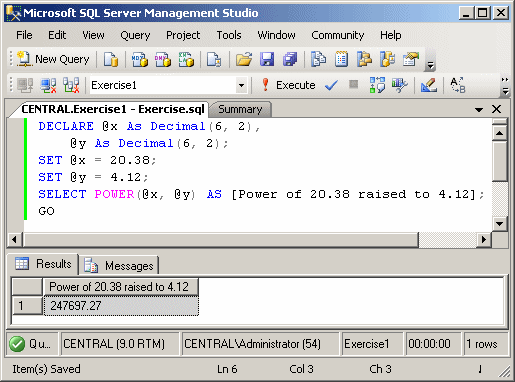
Task: Switch to the Messages tab
Action: 119,266
